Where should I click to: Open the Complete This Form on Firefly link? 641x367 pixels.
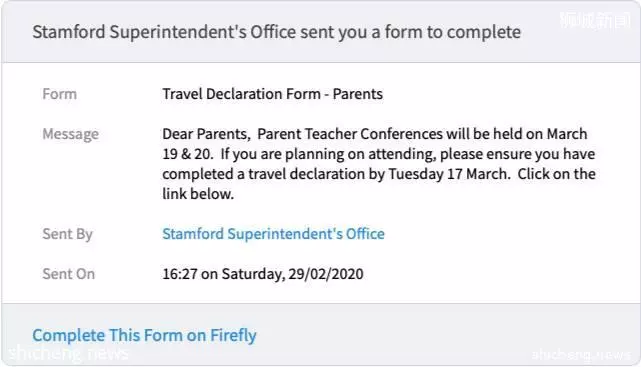pyautogui.click(x=144, y=336)
